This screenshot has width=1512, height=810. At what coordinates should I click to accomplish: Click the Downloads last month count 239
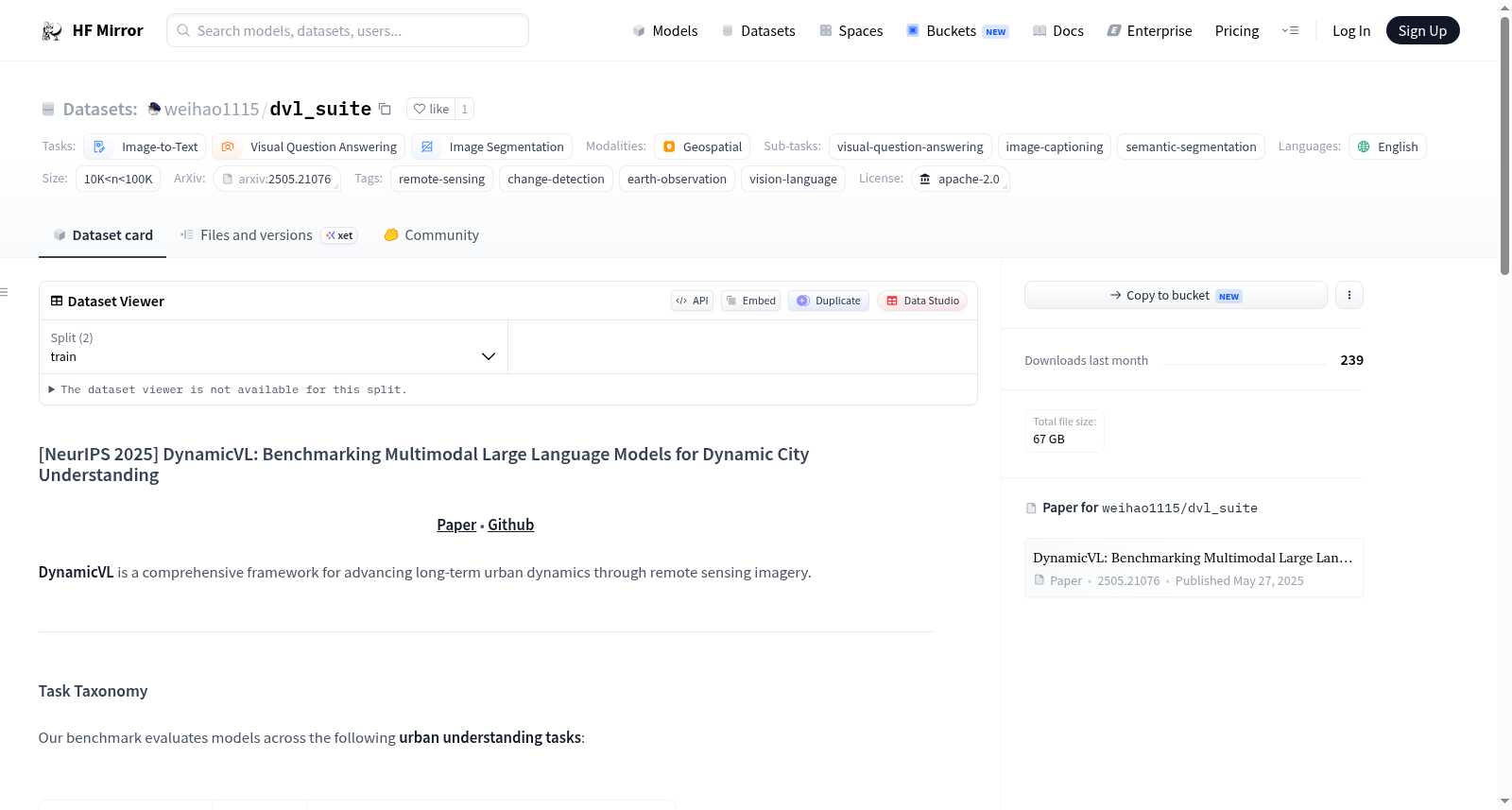tap(1351, 360)
